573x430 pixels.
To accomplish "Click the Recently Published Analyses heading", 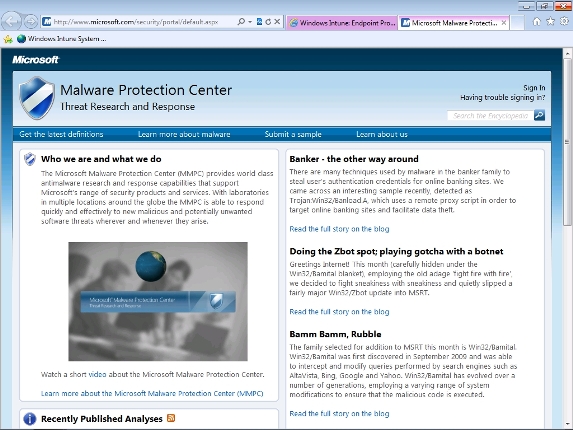I will (102, 419).
